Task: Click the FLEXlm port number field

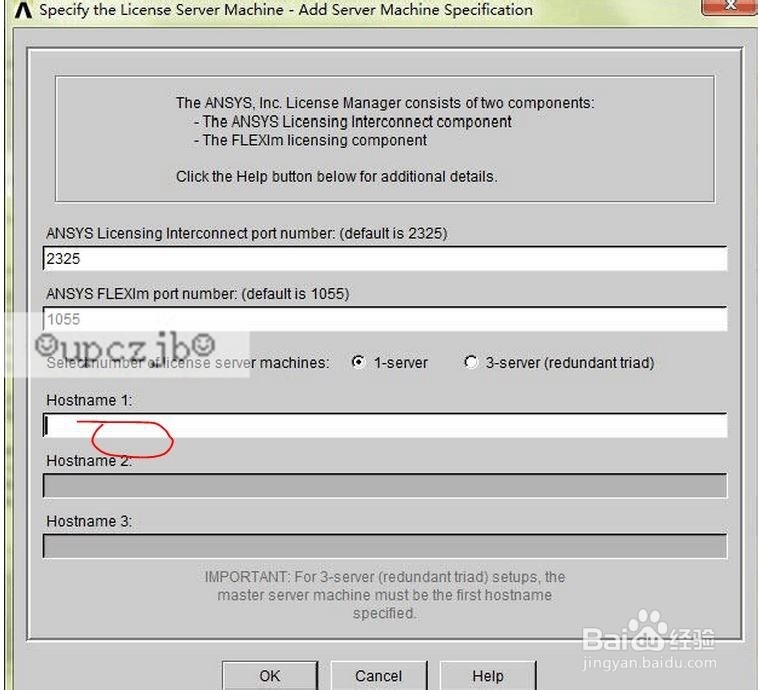Action: 385,319
